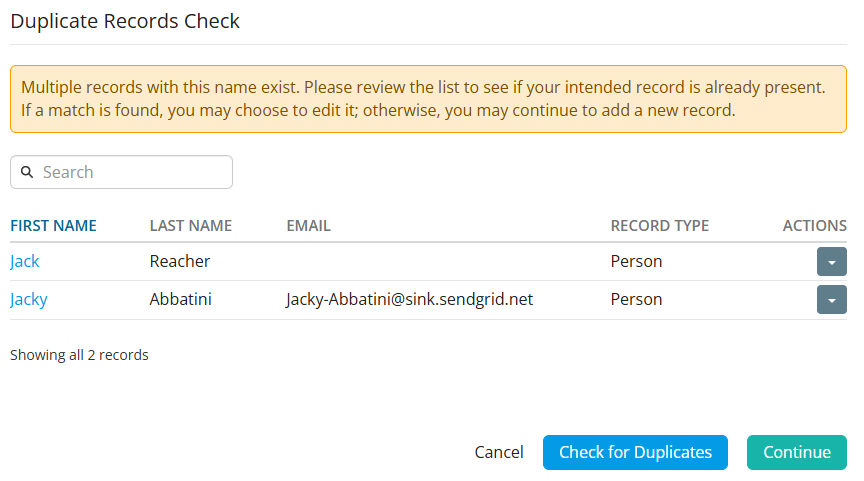Image resolution: width=864 pixels, height=481 pixels.
Task: Click the Cancel link
Action: 499,452
